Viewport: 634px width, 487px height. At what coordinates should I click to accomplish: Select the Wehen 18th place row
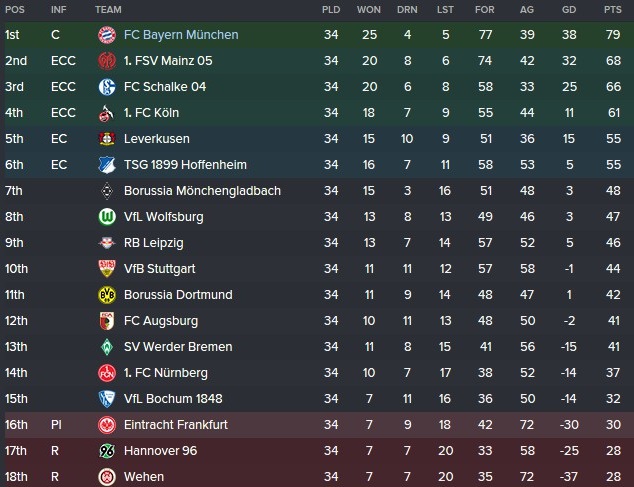click(x=317, y=476)
